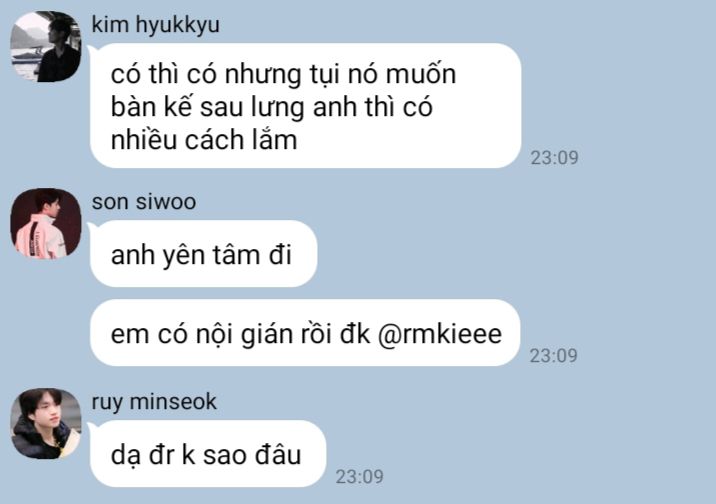This screenshot has height=504, width=716.
Task: Click the text line 'bàn kế sau lưng anh'
Action: click(234, 108)
